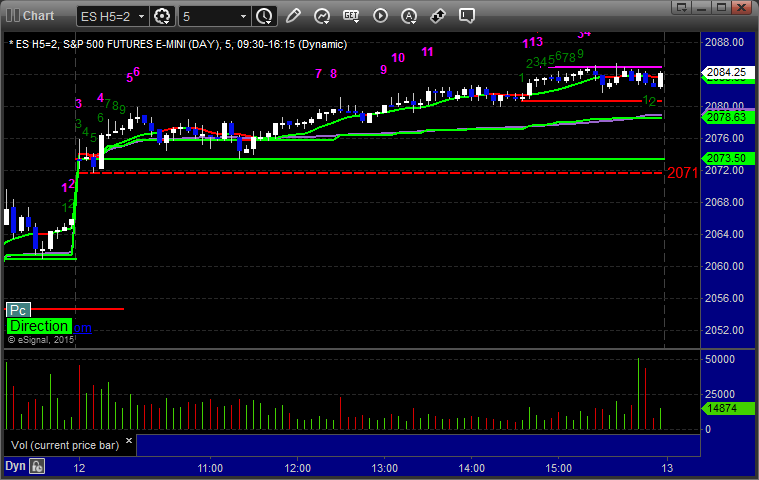The height and width of the screenshot is (480, 759).
Task: Click the 15:00 time axis label
Action: 559,468
